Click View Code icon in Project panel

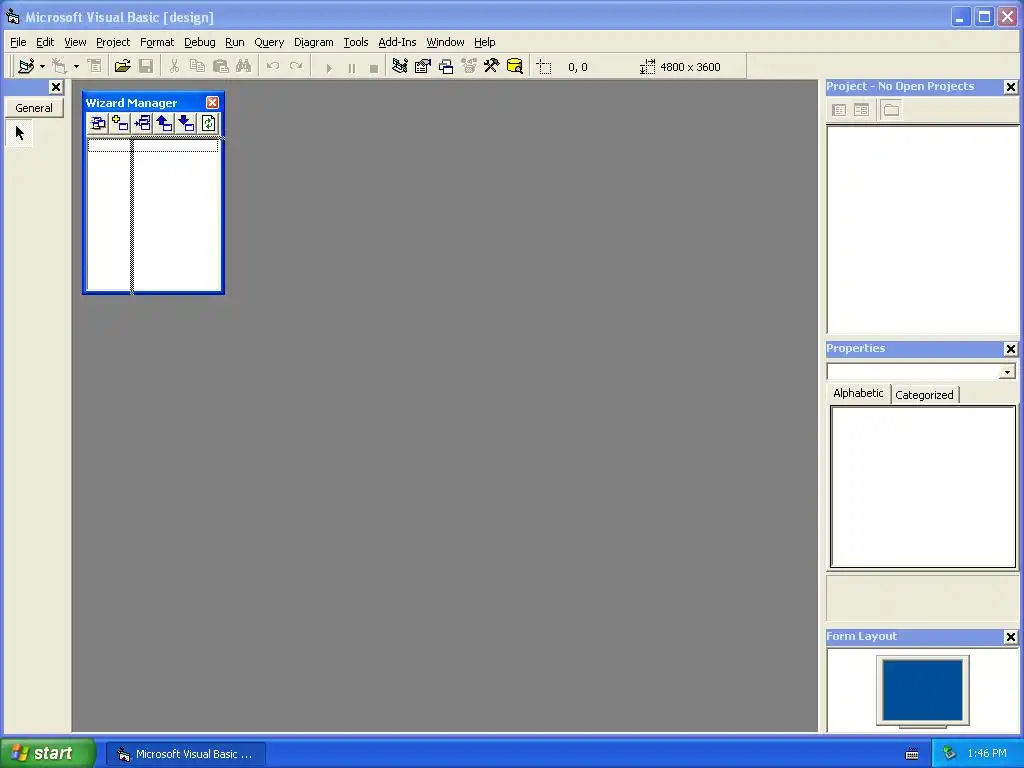(x=839, y=110)
